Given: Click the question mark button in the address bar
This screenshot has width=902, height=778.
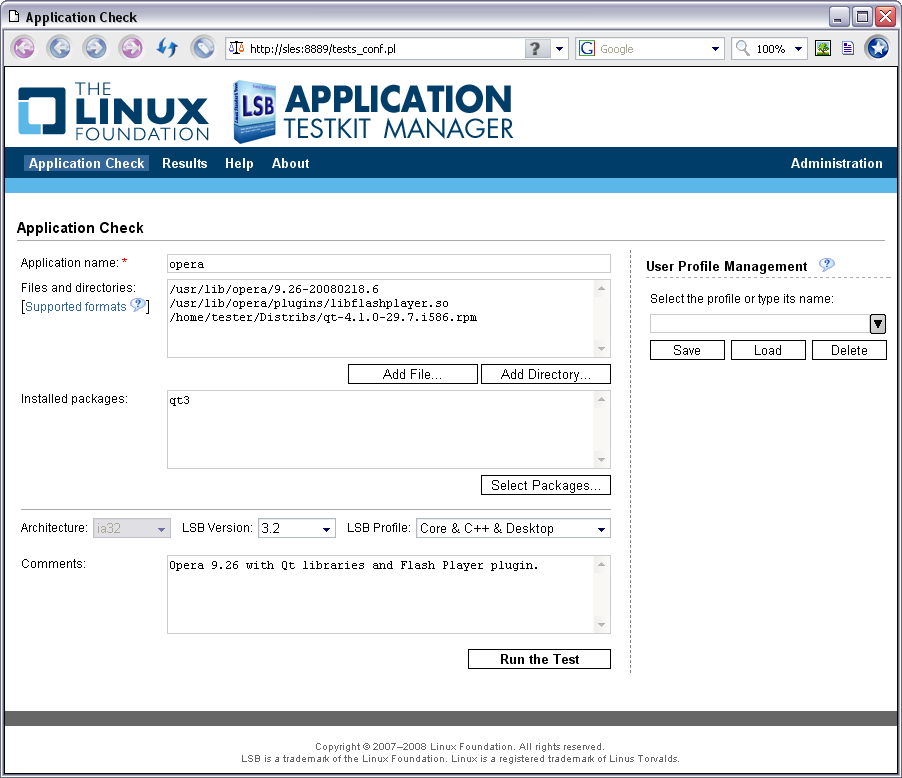Looking at the screenshot, I should click(535, 49).
